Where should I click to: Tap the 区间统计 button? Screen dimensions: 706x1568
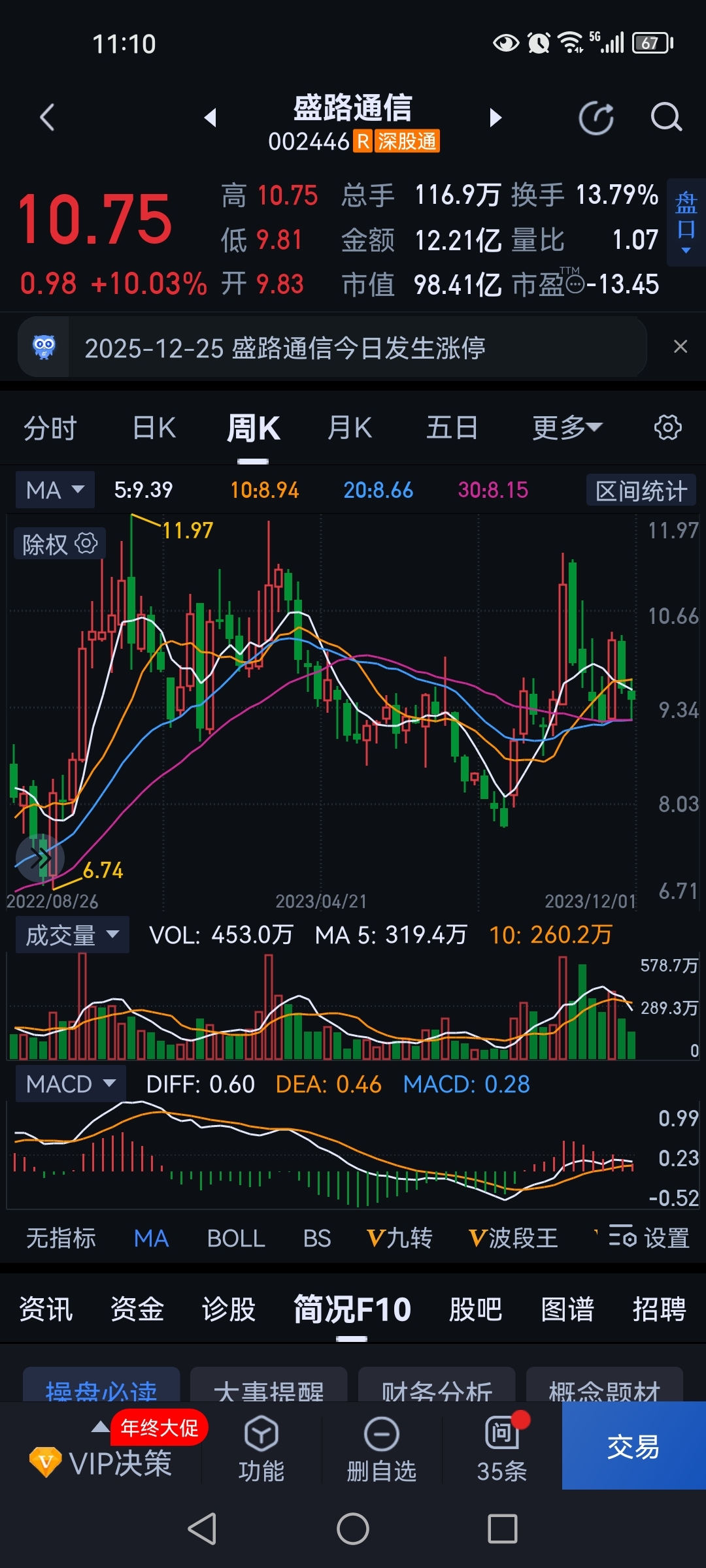(641, 491)
